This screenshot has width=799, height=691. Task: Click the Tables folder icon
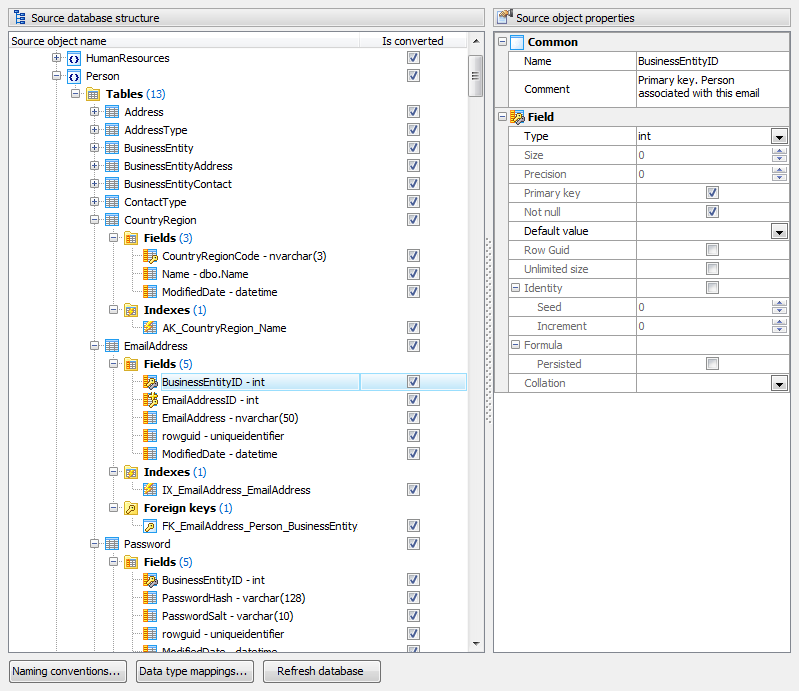[93, 94]
